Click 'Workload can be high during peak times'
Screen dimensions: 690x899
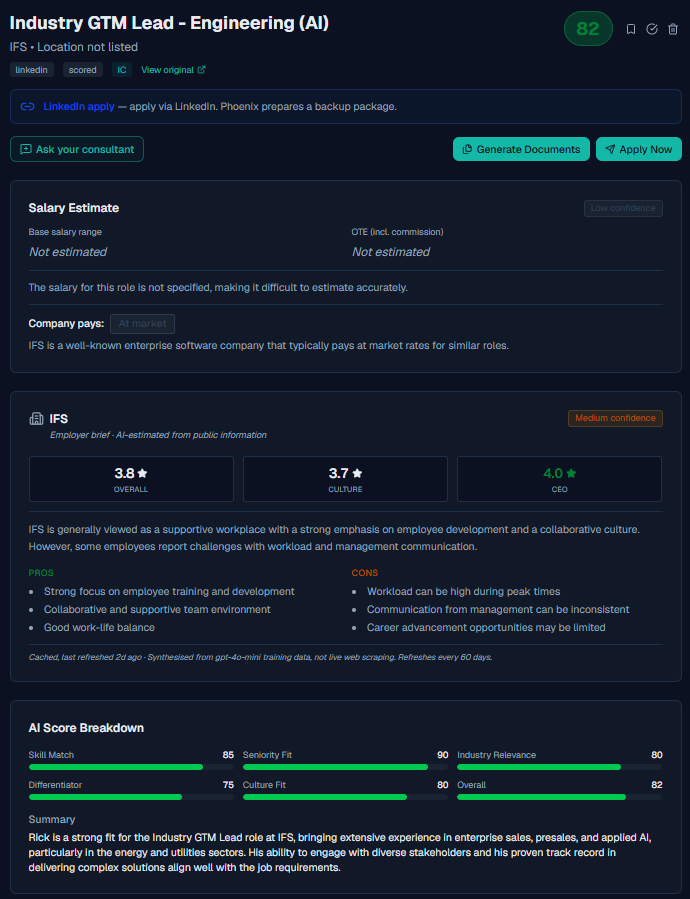point(463,591)
